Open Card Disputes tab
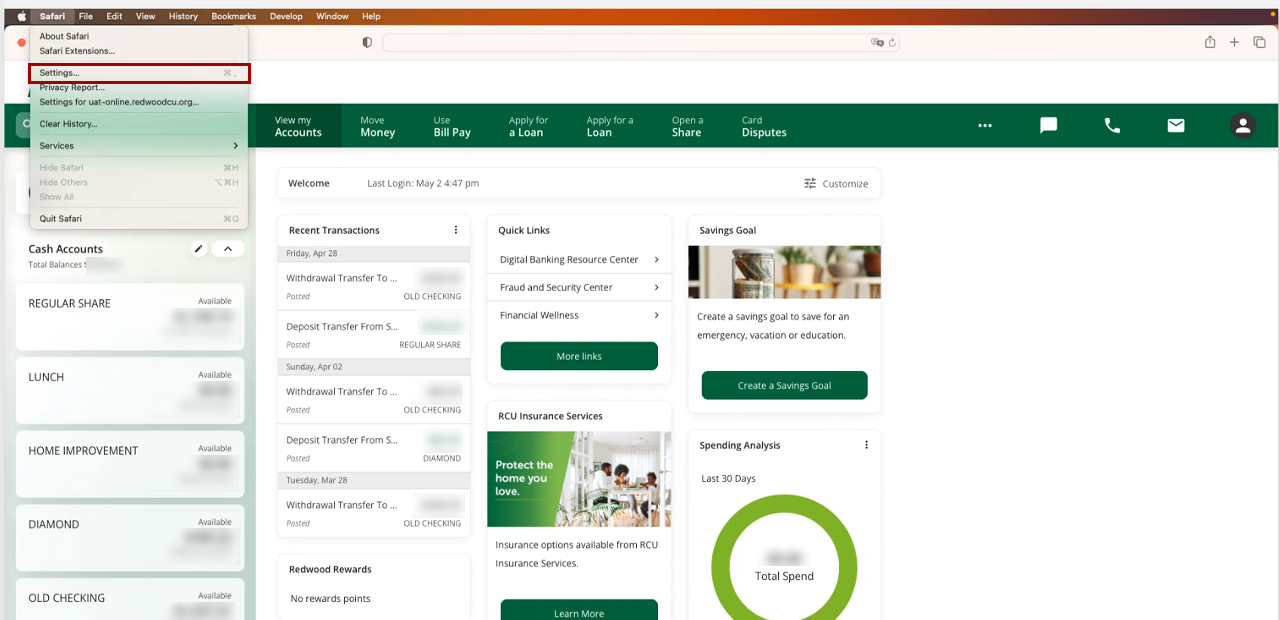The width and height of the screenshot is (1280, 620). tap(764, 126)
